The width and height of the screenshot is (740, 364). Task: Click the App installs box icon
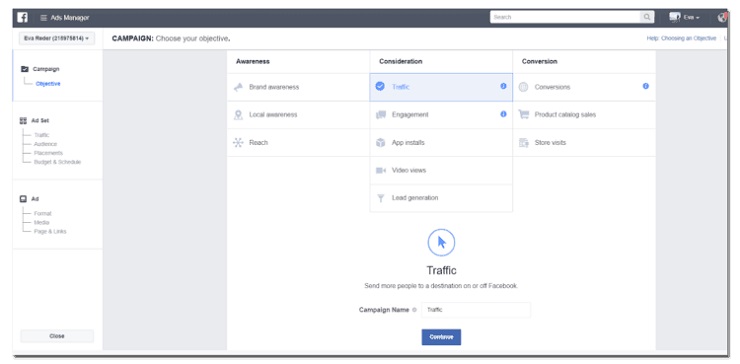(x=381, y=143)
